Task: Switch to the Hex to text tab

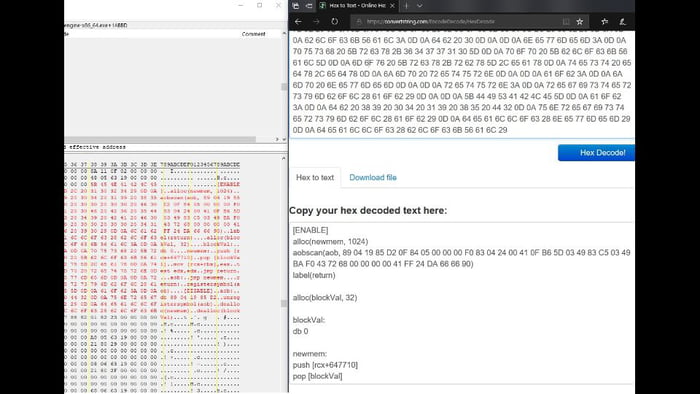Action: (315, 178)
